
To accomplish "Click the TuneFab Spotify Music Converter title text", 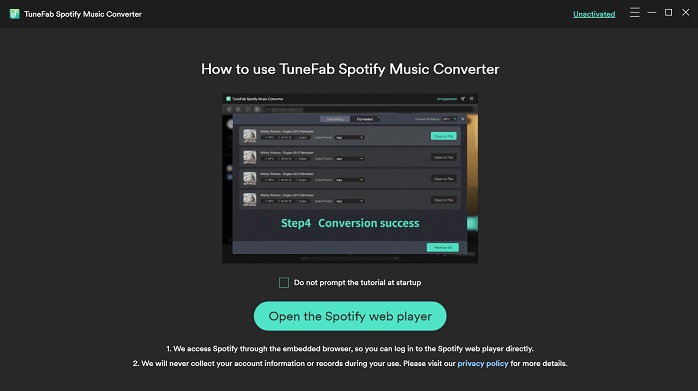I will point(83,14).
